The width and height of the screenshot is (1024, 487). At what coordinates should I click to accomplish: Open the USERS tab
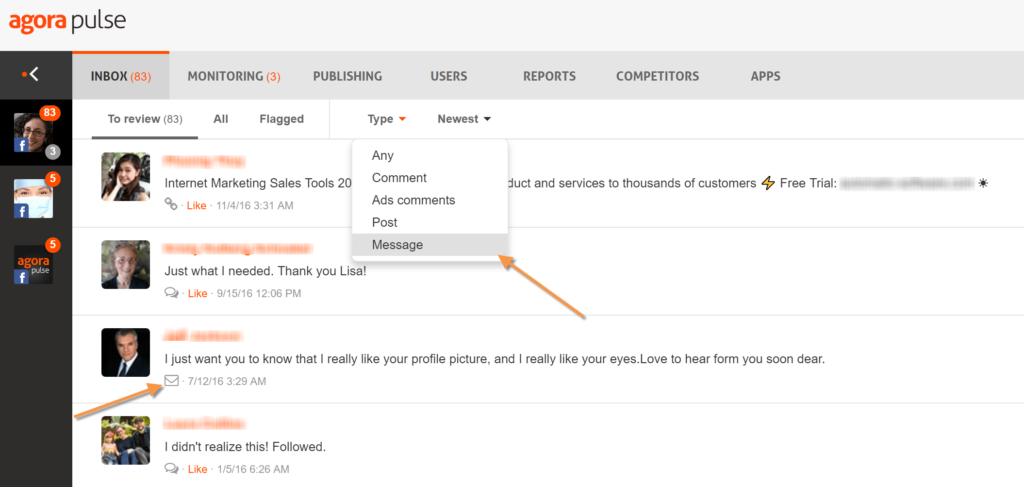449,76
